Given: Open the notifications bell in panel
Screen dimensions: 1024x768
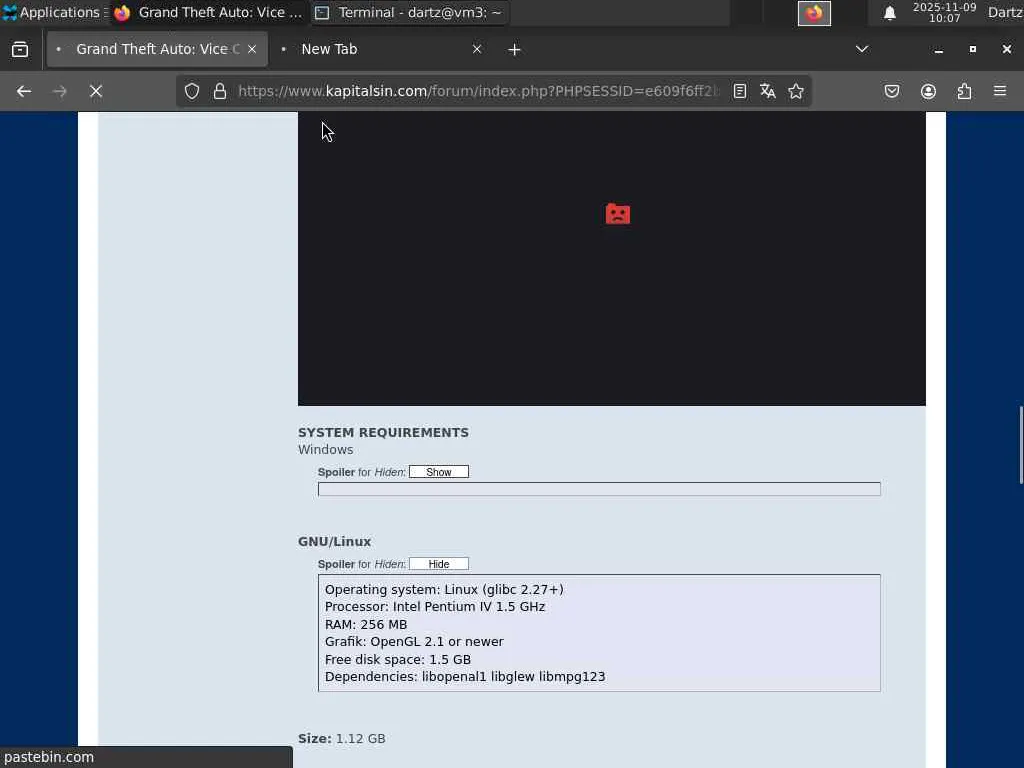Looking at the screenshot, I should point(889,13).
